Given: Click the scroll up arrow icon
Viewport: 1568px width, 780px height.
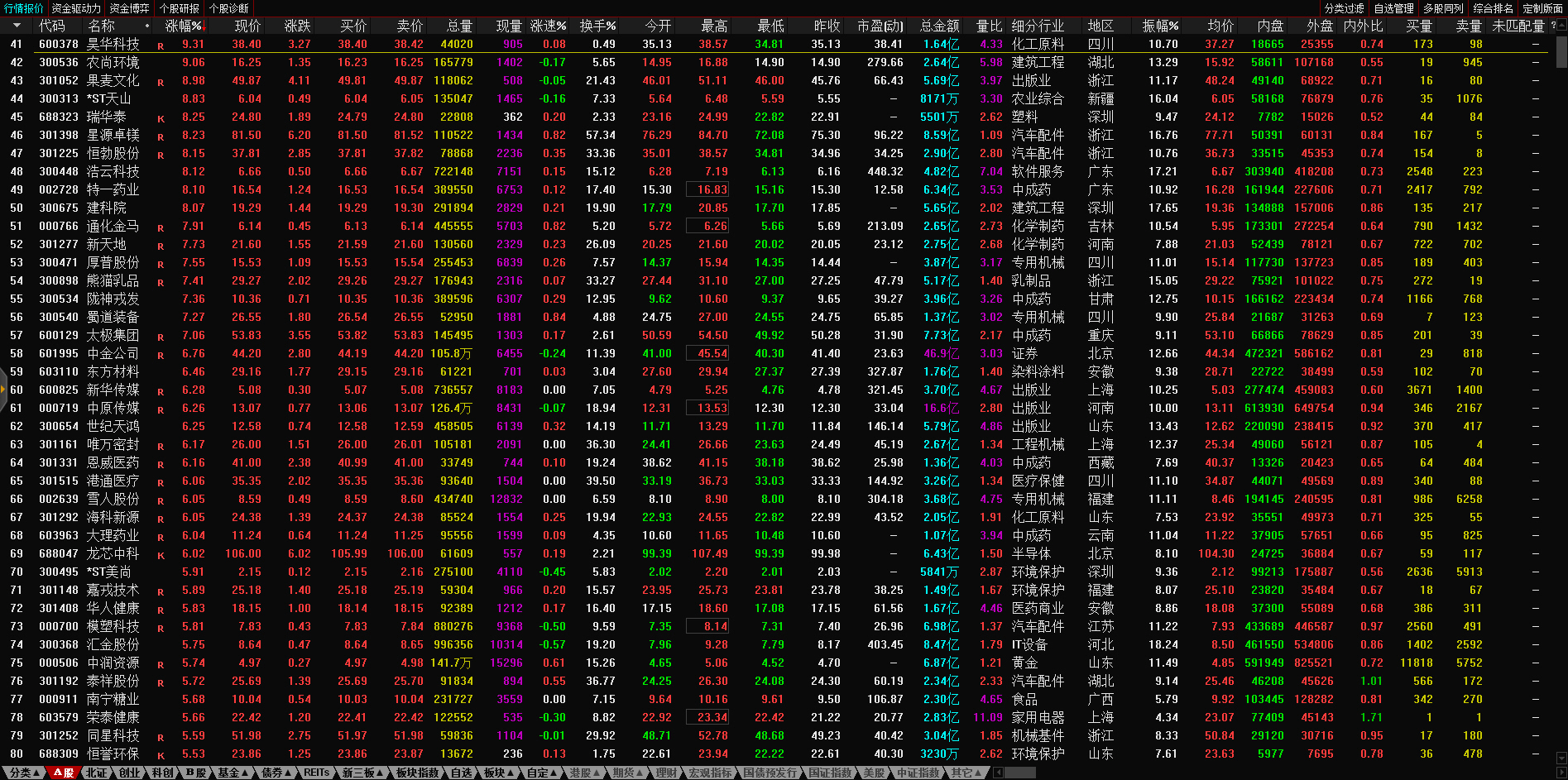Looking at the screenshot, I should coord(1561,26).
